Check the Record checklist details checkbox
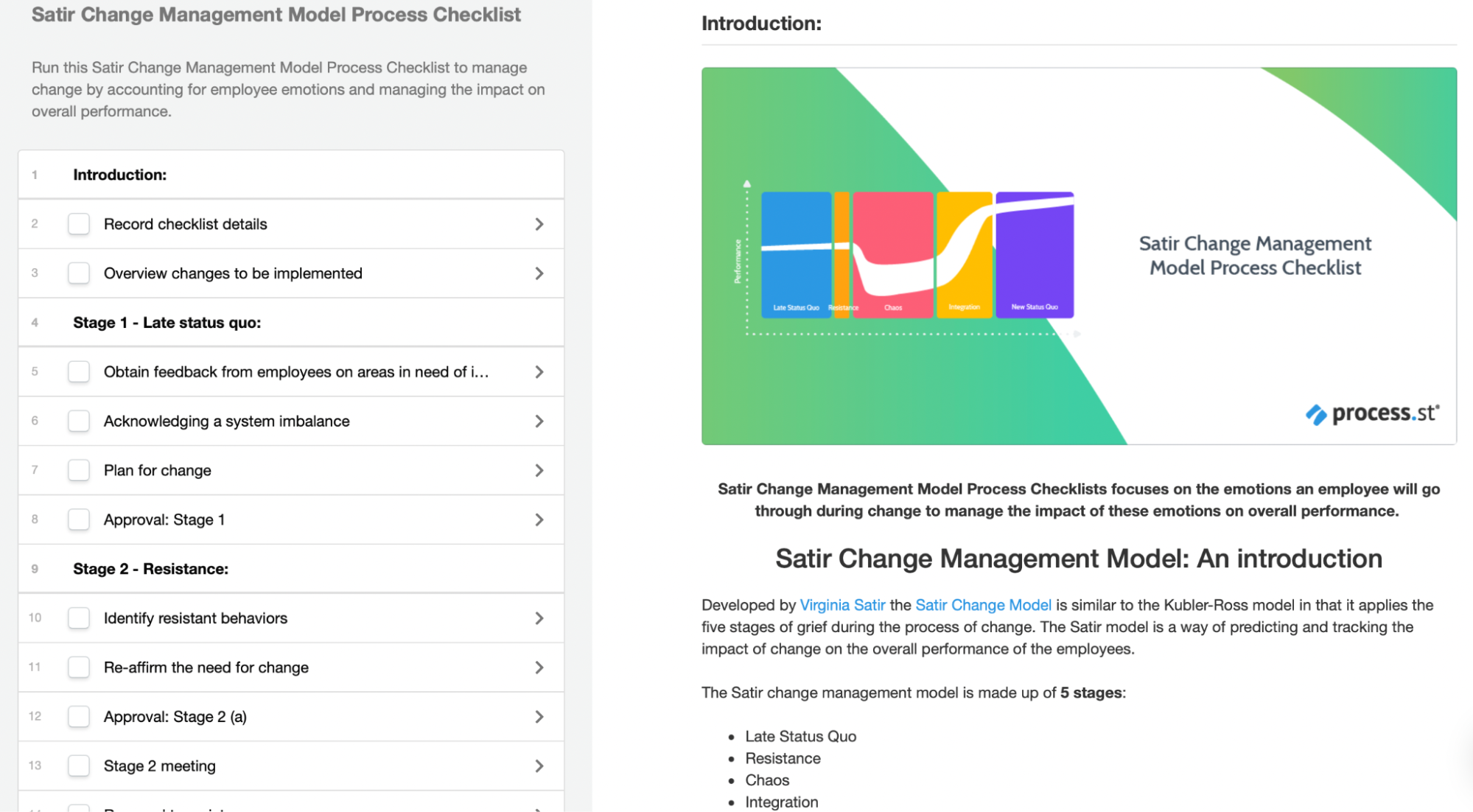1473x812 pixels. pyautogui.click(x=79, y=224)
